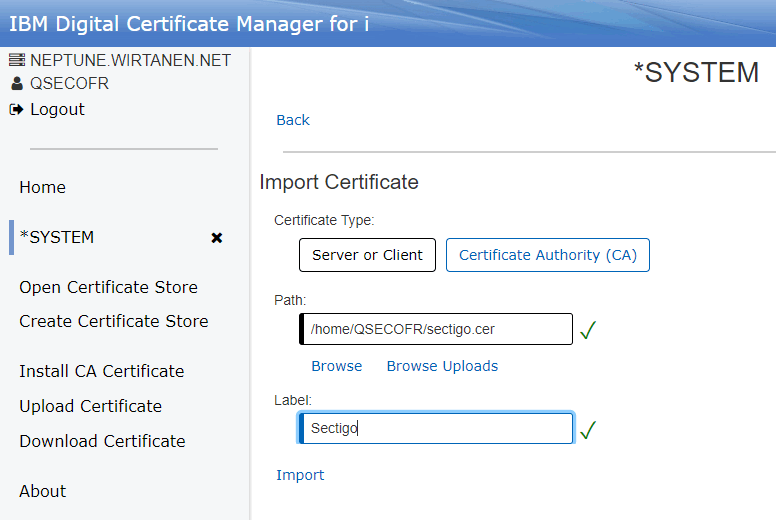
Task: Open Download Certificate in the sidebar
Action: [x=102, y=441]
